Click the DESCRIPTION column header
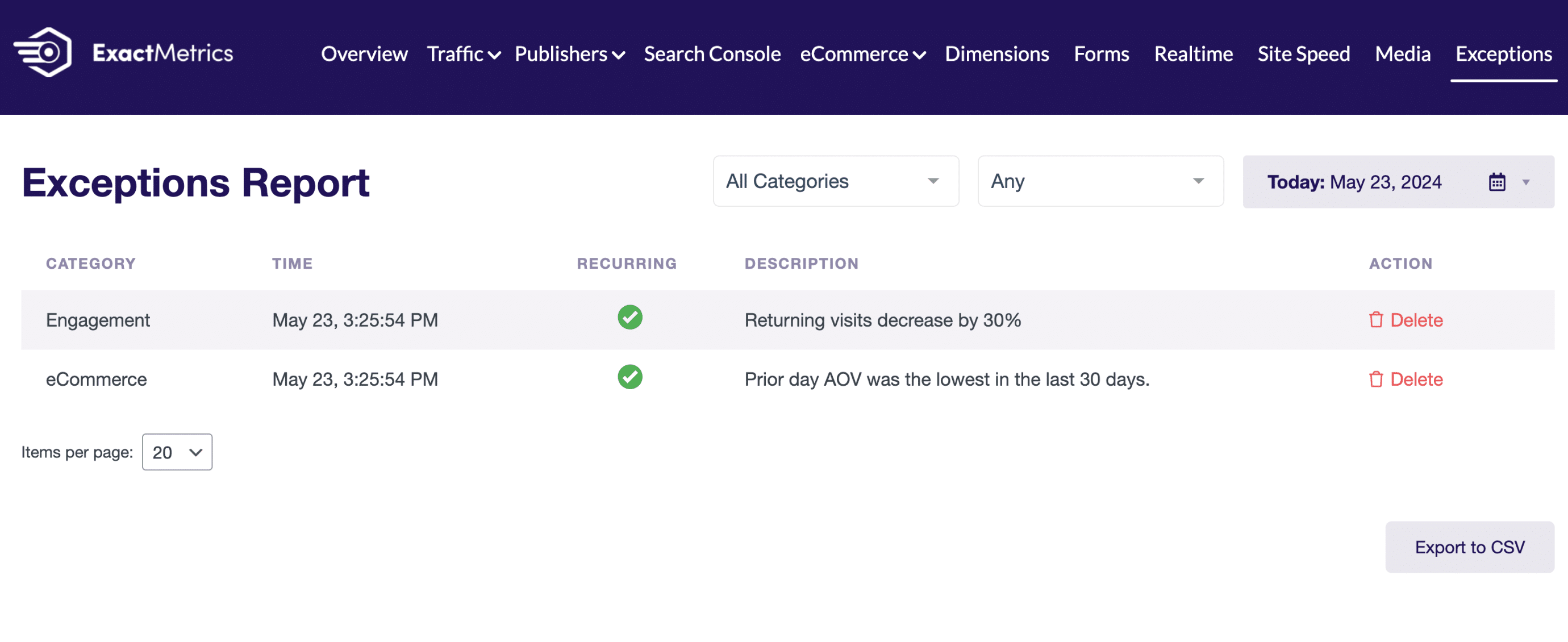 pos(801,263)
